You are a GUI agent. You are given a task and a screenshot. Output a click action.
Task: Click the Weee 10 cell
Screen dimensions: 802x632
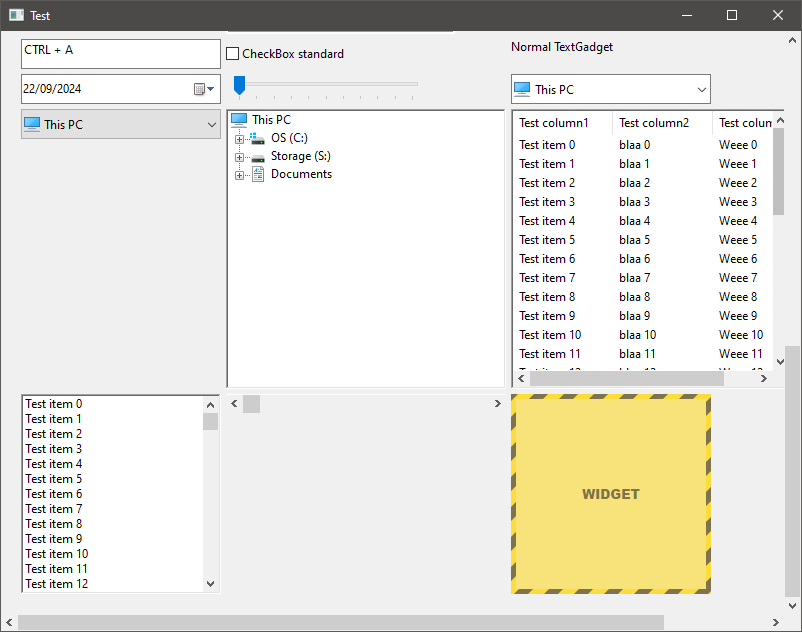[741, 335]
